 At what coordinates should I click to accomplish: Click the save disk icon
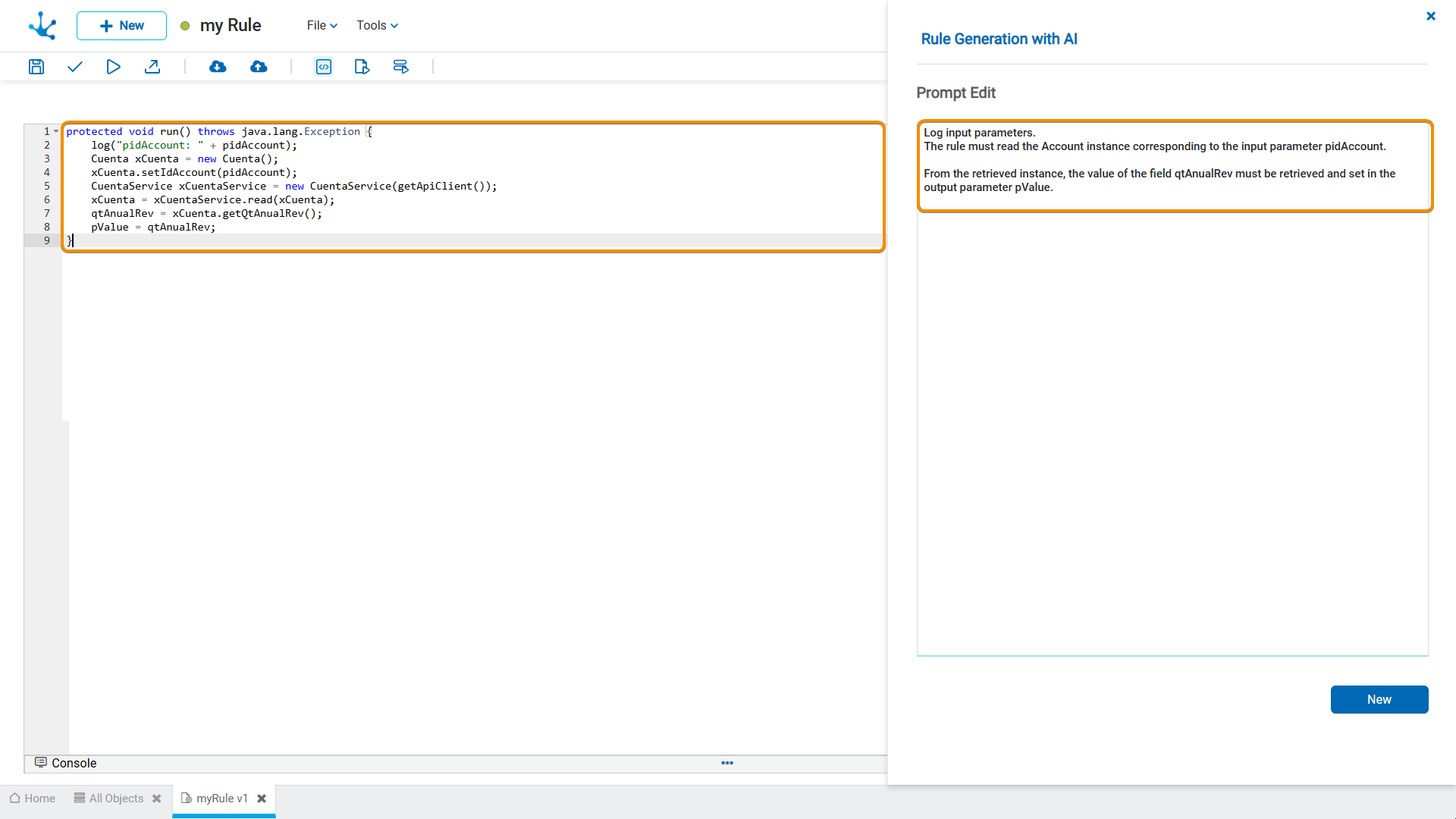(x=36, y=67)
